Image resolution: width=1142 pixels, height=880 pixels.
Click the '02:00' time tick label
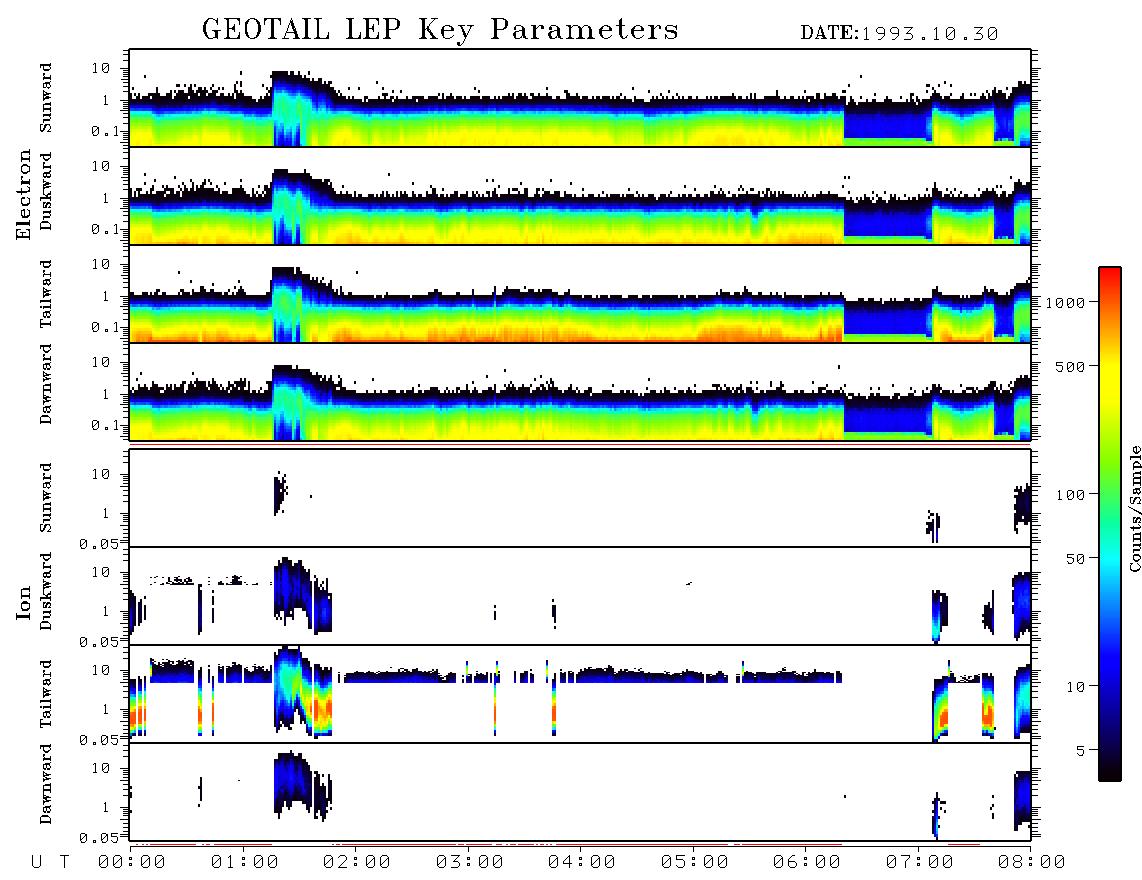point(357,863)
